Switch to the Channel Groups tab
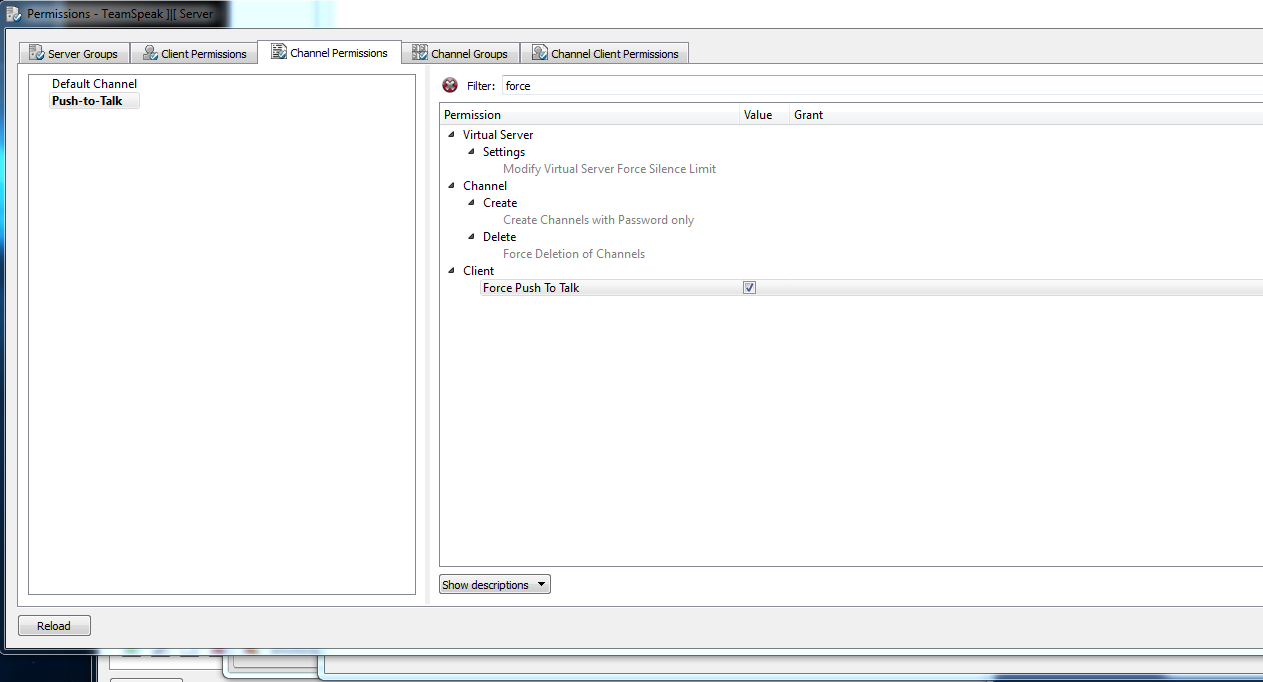The image size is (1263, 682). [469, 54]
